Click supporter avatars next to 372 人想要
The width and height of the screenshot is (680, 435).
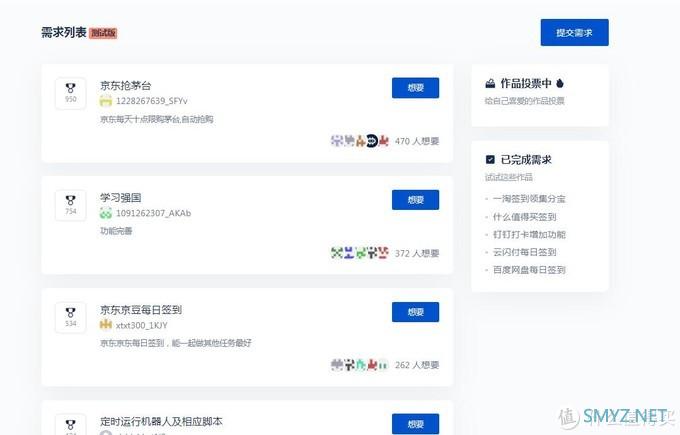tap(360, 252)
